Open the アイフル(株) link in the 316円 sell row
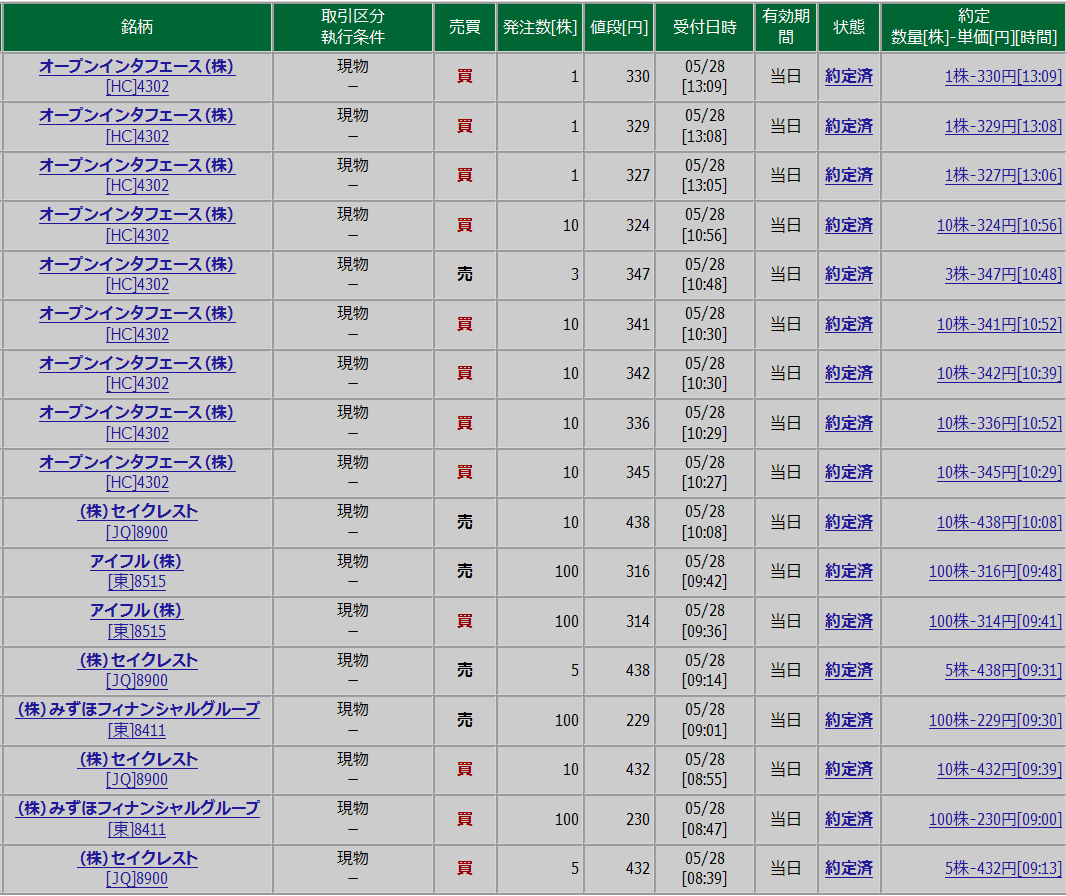Image resolution: width=1066 pixels, height=896 pixels. point(137,561)
